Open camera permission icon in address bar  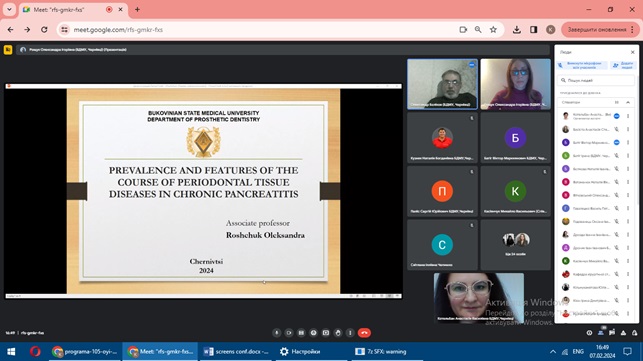click(x=463, y=30)
